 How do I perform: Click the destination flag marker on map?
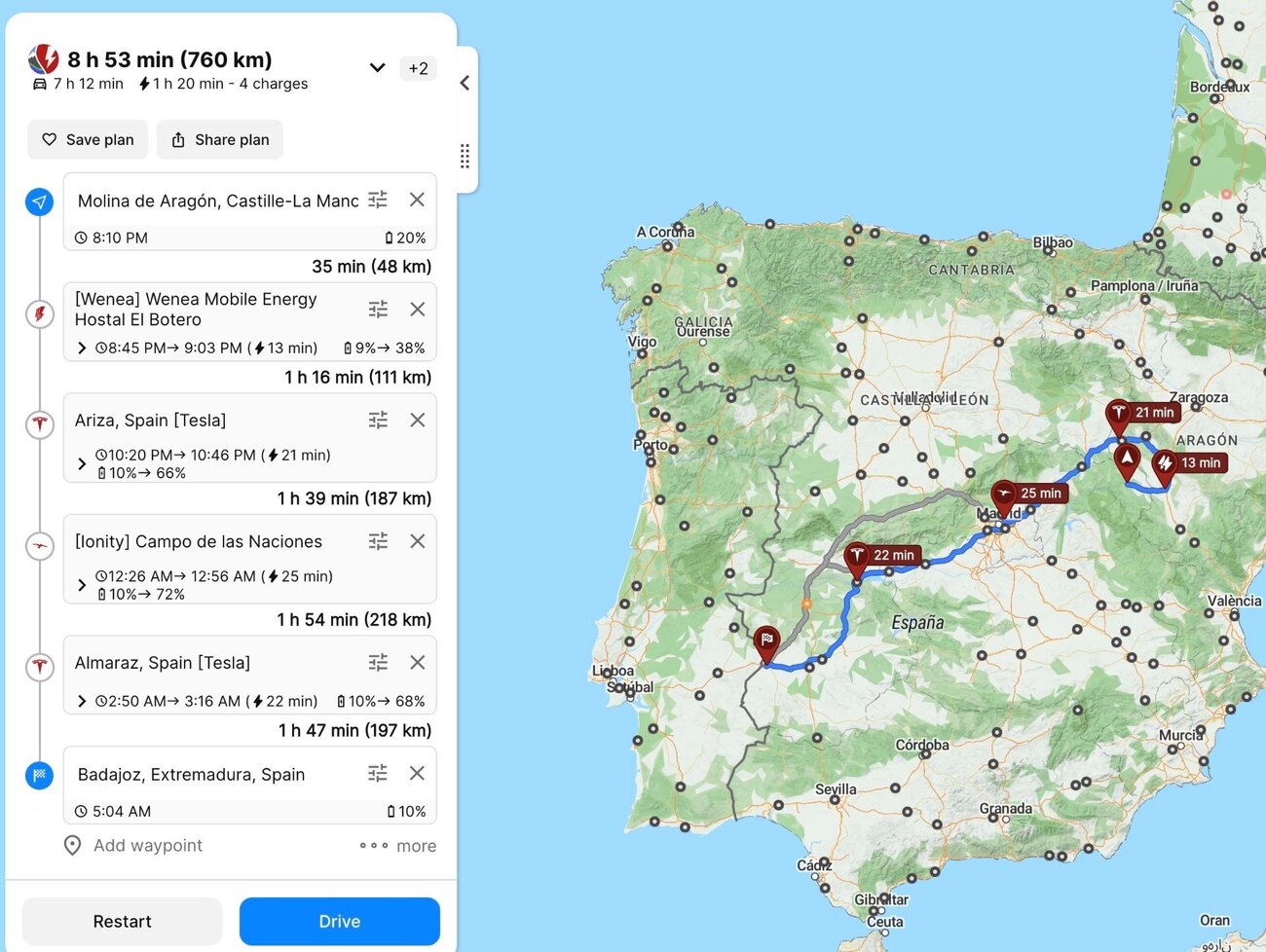[766, 643]
